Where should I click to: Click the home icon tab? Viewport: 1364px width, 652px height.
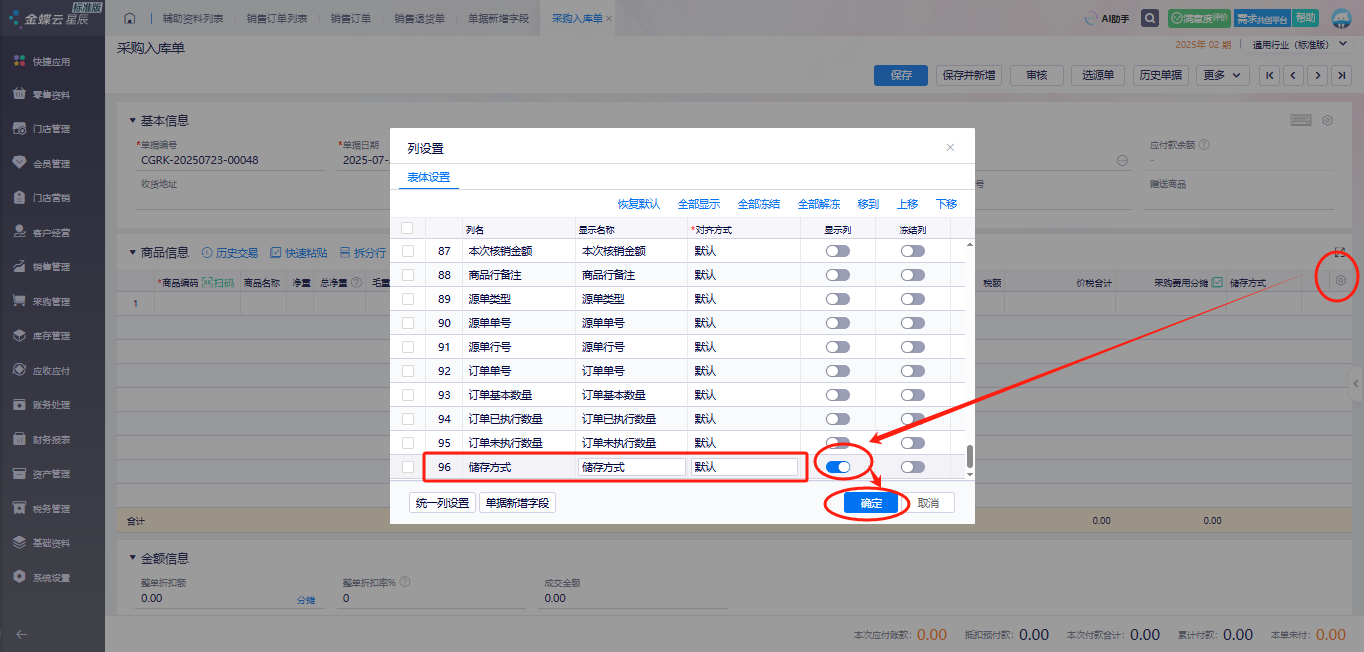129,18
